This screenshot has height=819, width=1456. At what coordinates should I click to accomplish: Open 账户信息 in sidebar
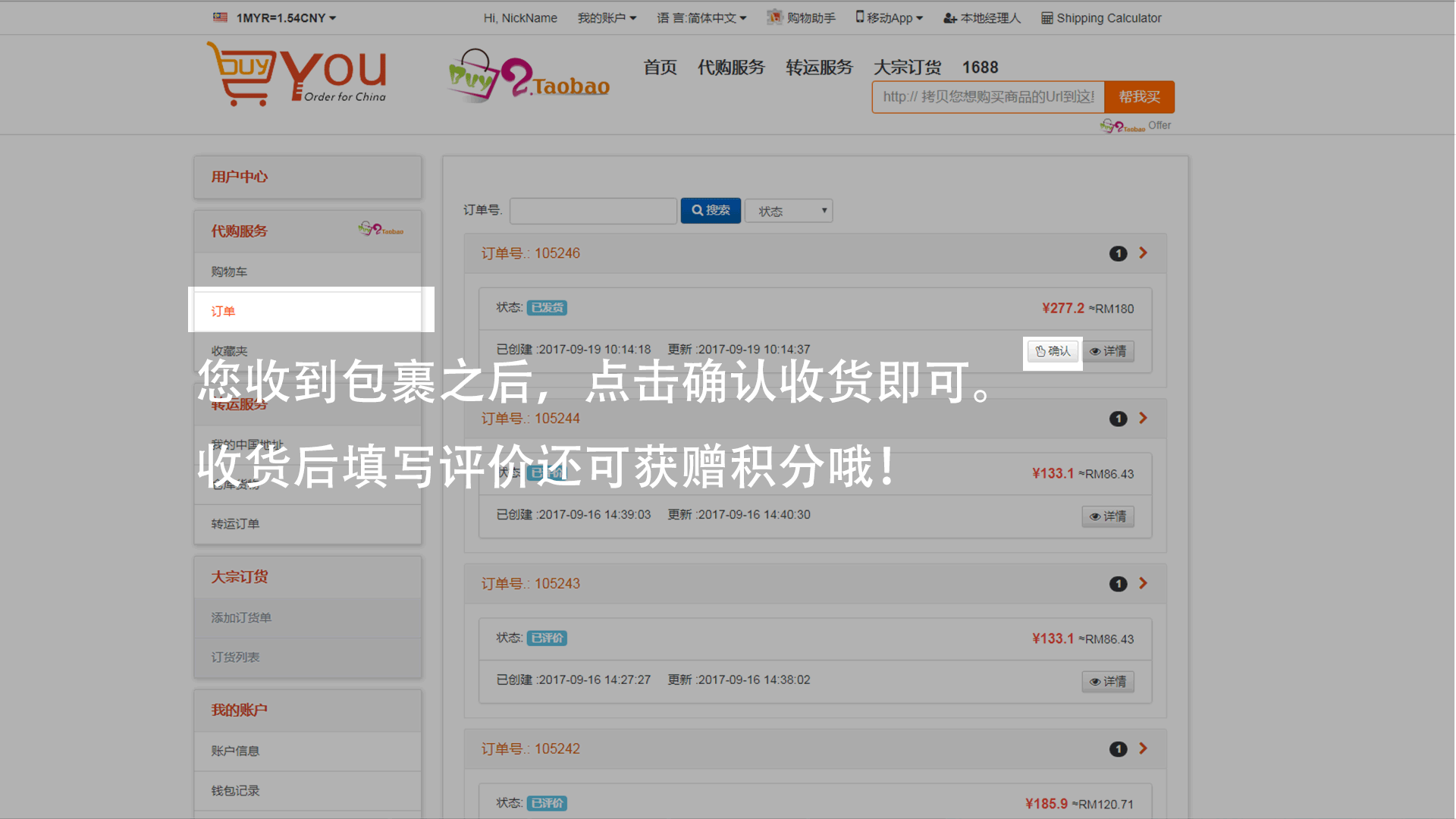click(307, 752)
